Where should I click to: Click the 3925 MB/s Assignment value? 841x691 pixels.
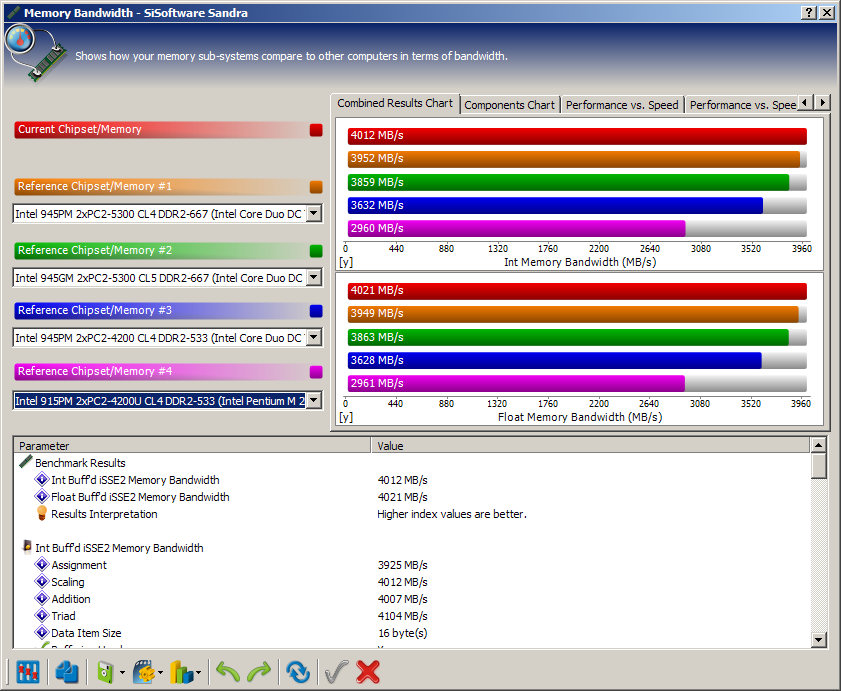coord(402,565)
